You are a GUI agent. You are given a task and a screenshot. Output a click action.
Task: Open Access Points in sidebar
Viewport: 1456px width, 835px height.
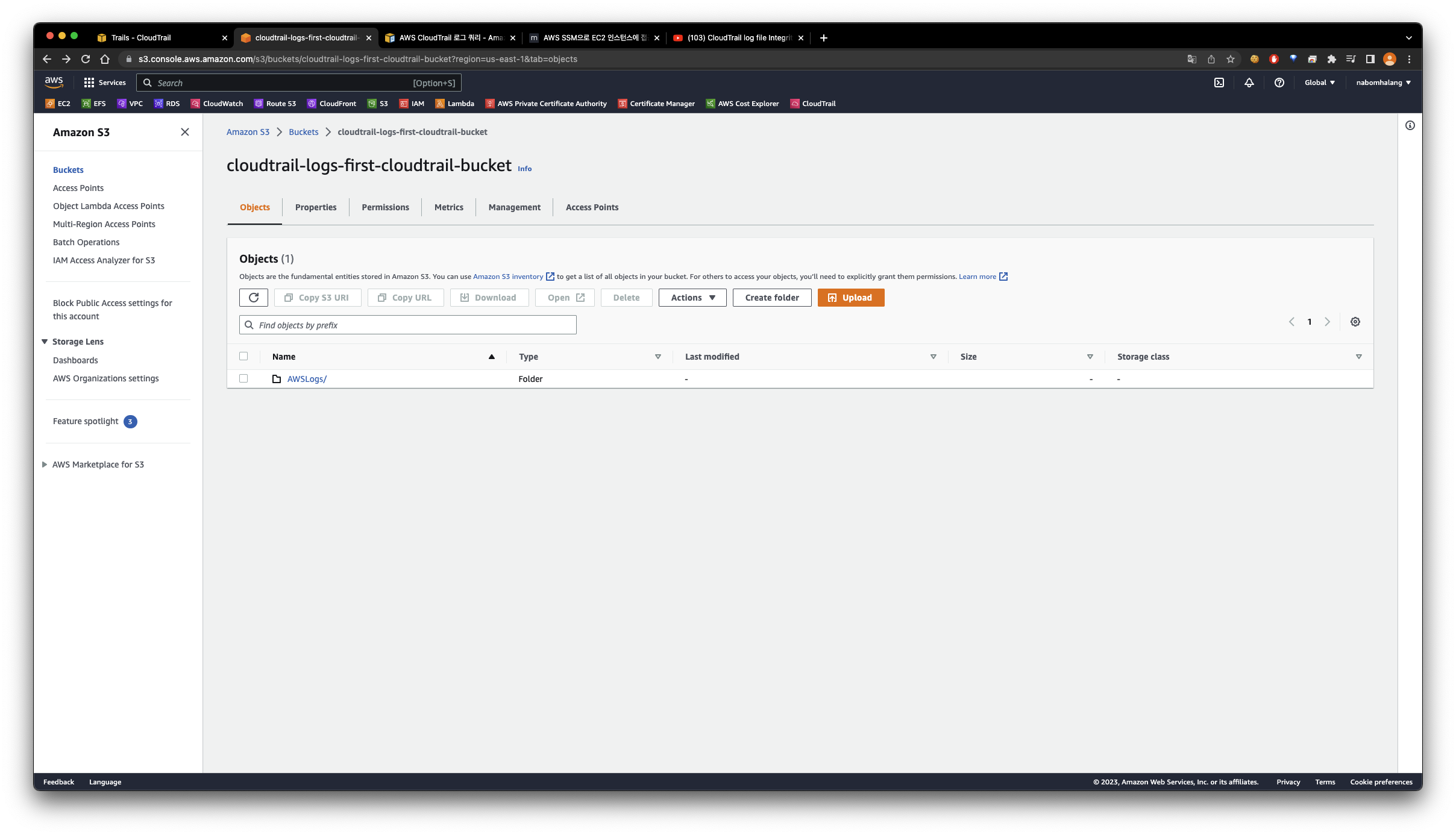[78, 188]
